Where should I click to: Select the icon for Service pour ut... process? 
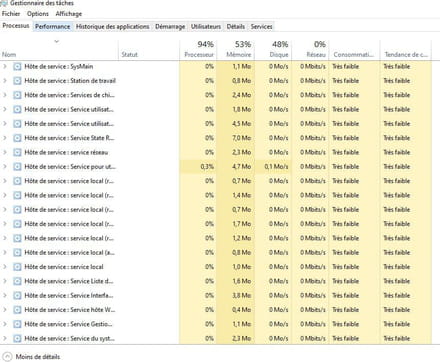point(17,167)
